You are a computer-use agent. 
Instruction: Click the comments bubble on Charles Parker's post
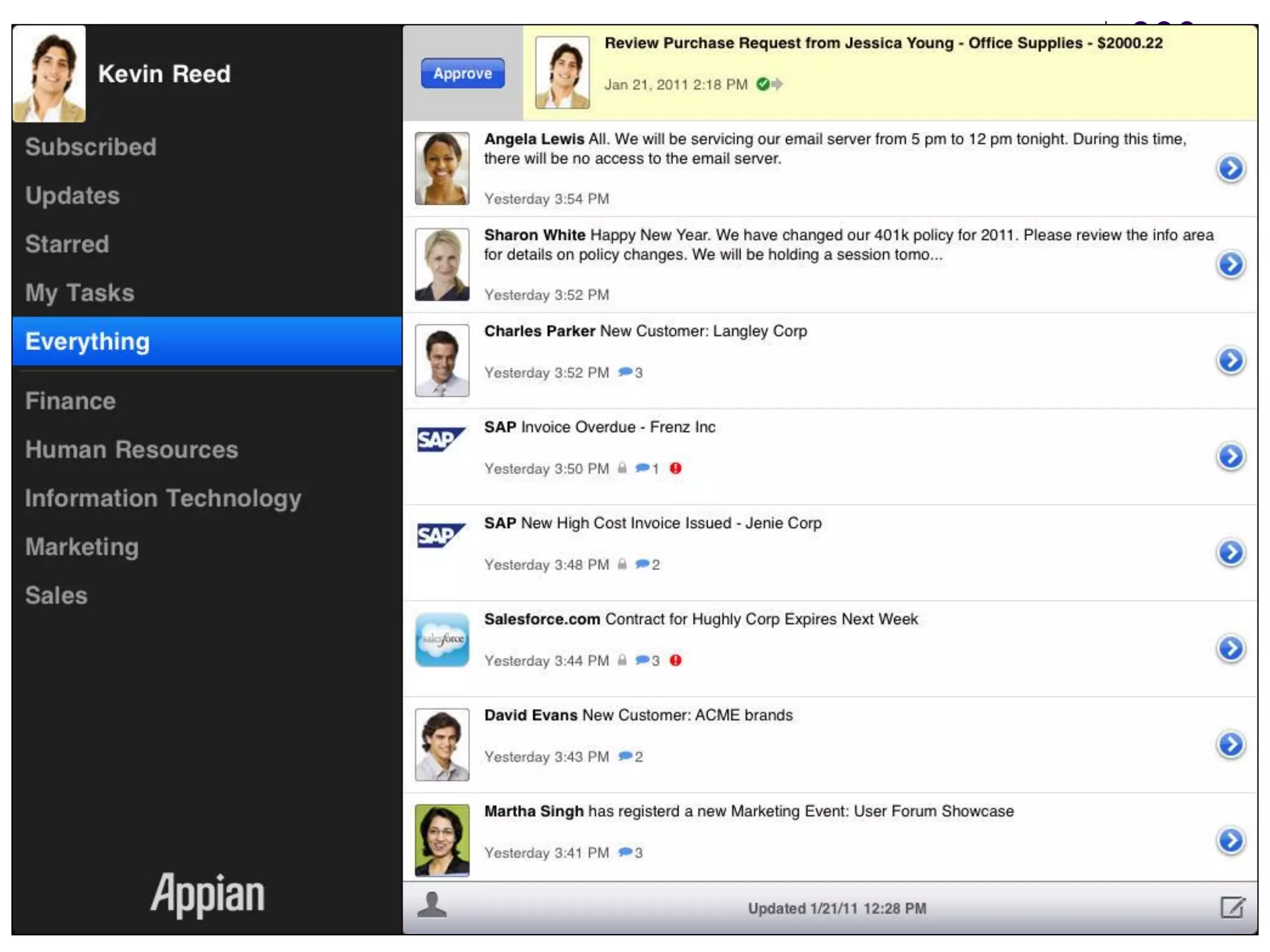(x=625, y=372)
